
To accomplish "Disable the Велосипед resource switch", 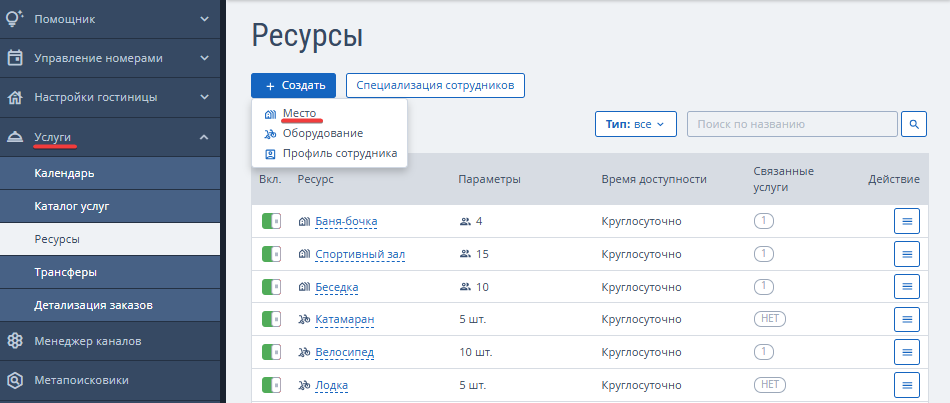I will click(271, 352).
